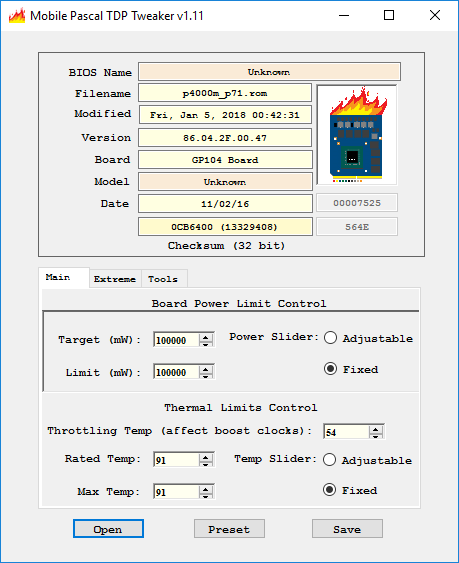Click the 00007525 value box
459x563 pixels.
coord(357,203)
